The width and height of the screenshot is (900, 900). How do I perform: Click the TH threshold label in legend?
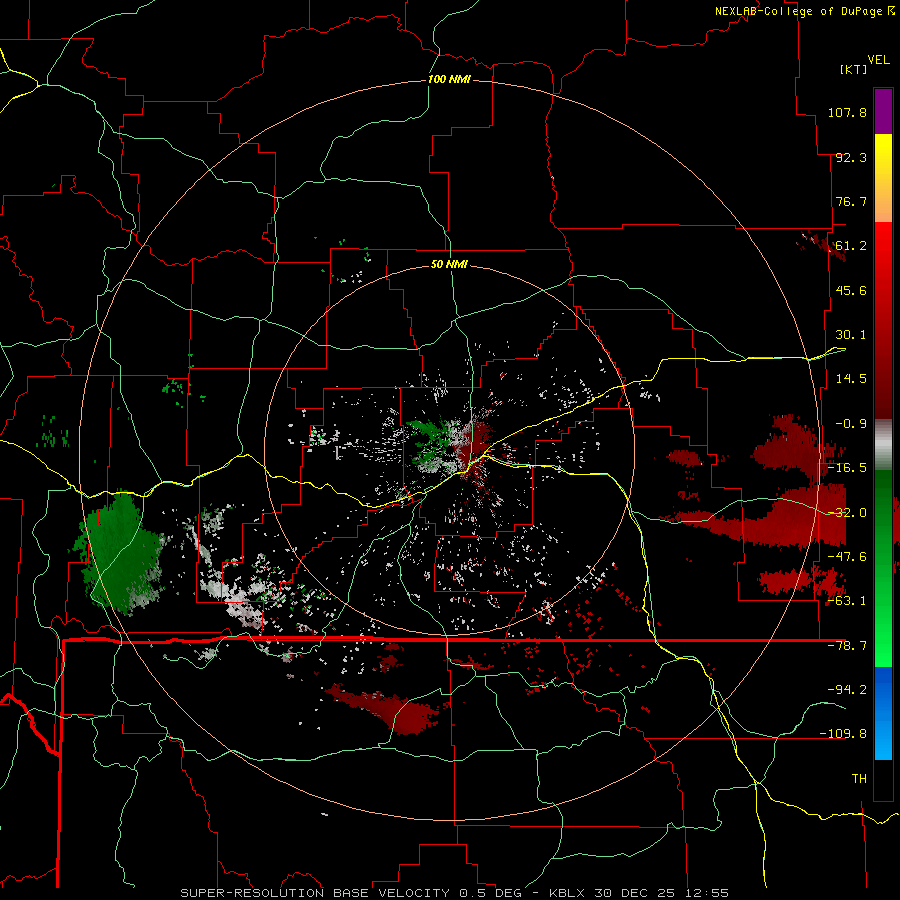click(x=859, y=778)
